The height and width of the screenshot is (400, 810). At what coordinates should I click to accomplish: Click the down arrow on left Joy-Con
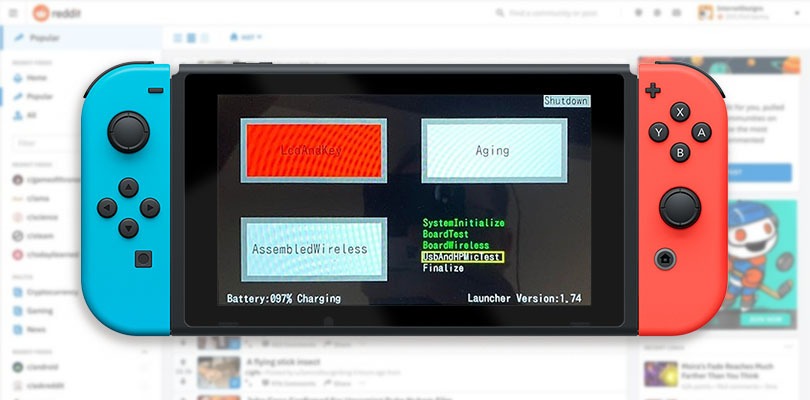coord(128,228)
